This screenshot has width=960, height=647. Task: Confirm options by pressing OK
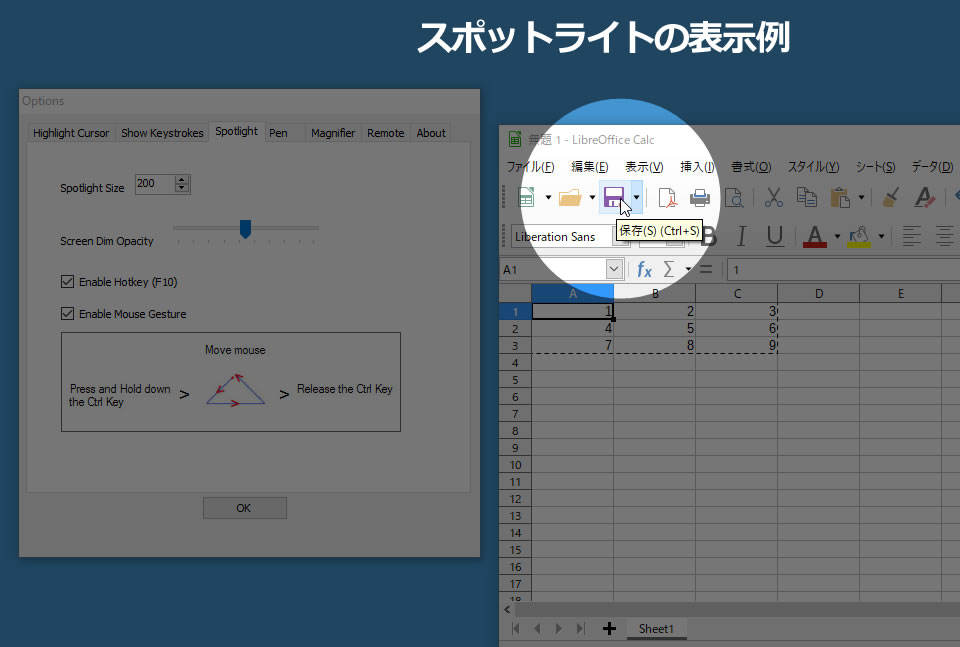(244, 507)
